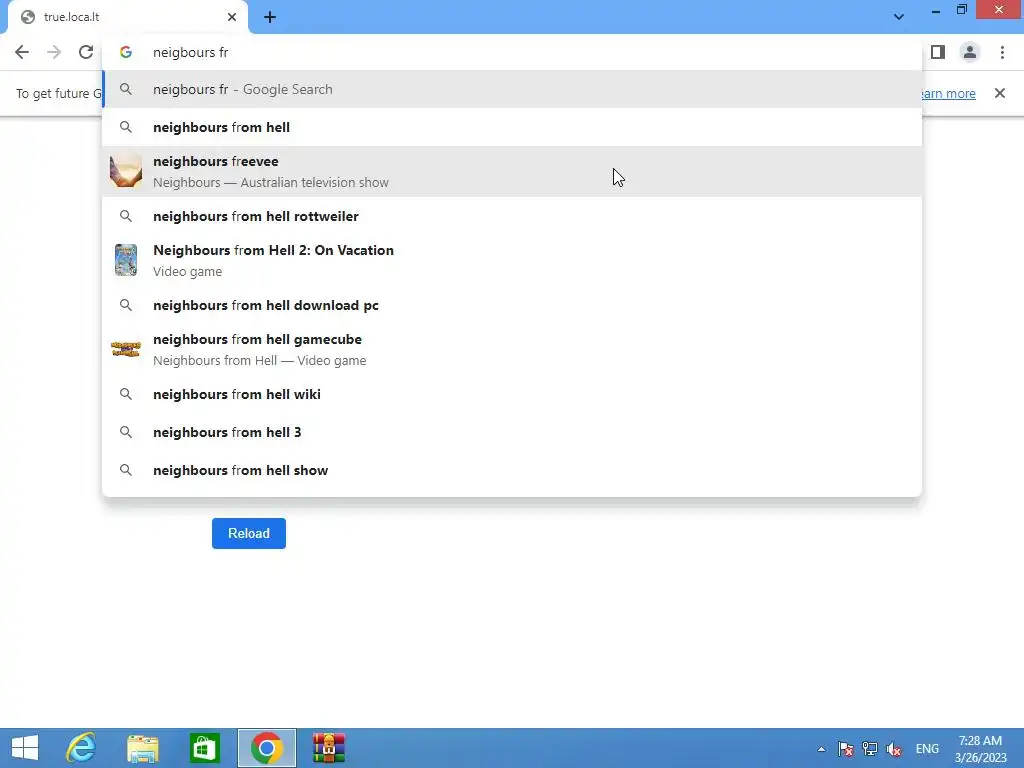Image resolution: width=1024 pixels, height=768 pixels.
Task: Click the browser back arrow
Action: click(x=22, y=52)
